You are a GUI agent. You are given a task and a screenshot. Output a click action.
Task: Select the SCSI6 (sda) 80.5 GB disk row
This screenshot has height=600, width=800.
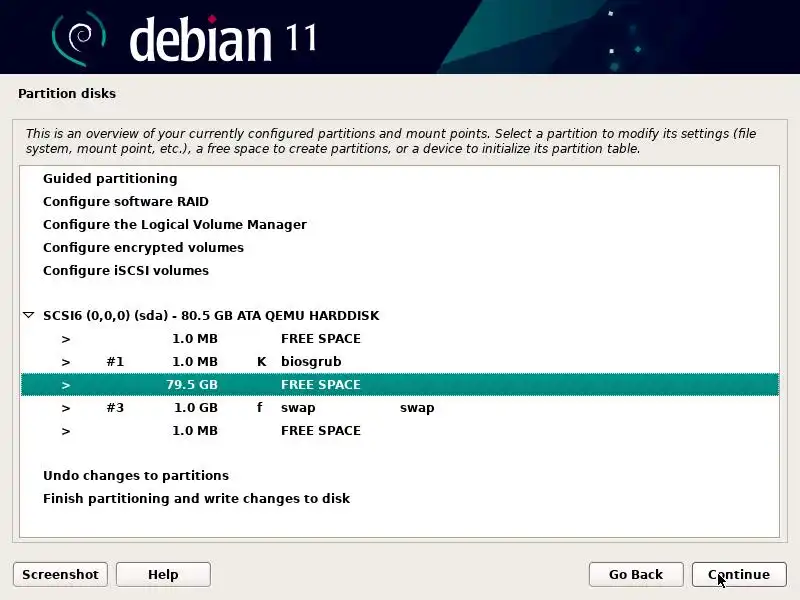click(399, 315)
